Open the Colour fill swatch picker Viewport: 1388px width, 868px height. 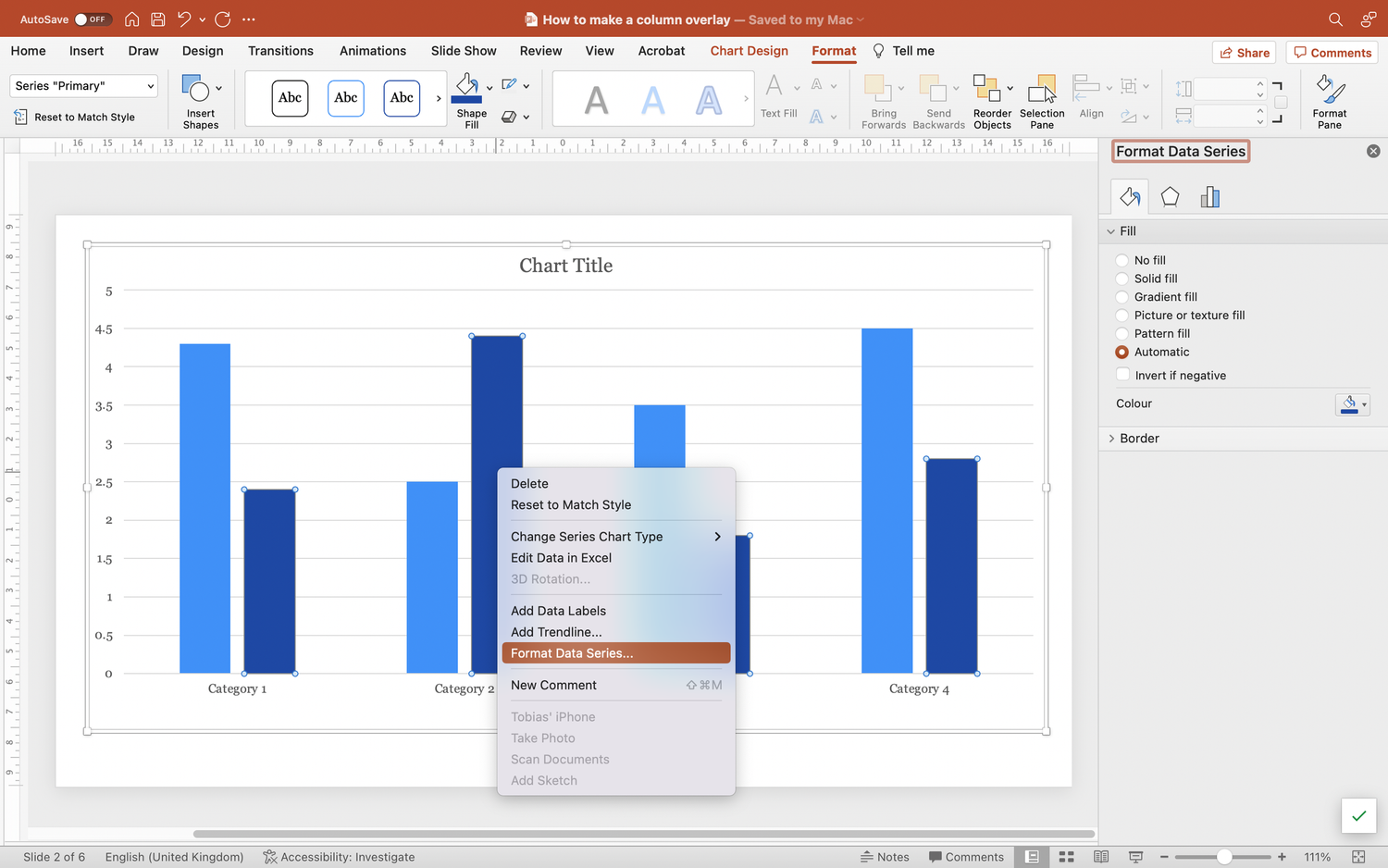1352,404
